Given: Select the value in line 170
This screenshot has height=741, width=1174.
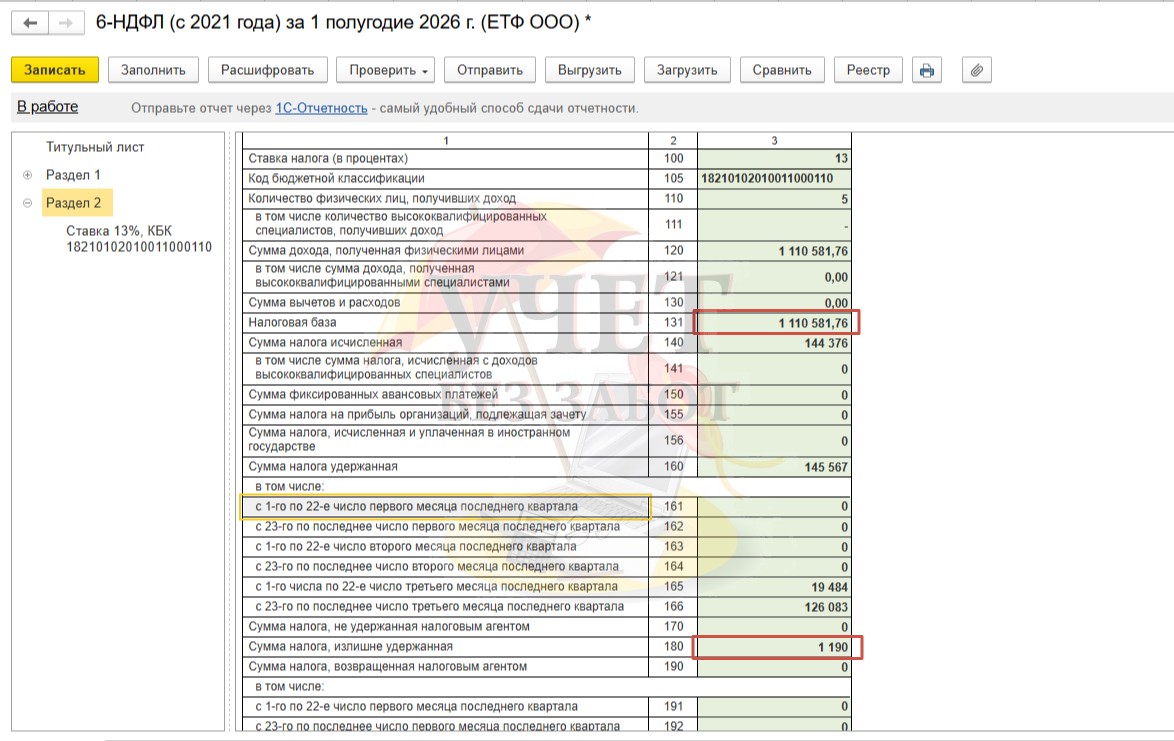Looking at the screenshot, I should [x=774, y=627].
